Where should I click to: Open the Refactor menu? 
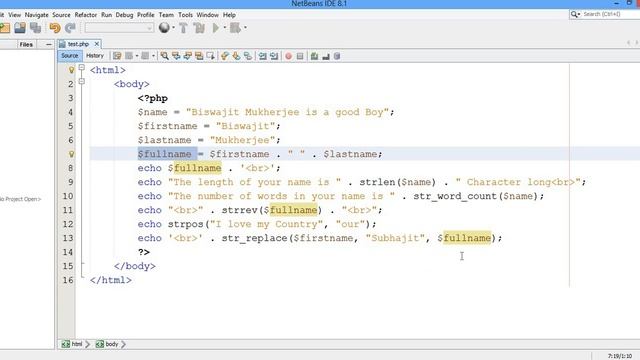(86, 15)
